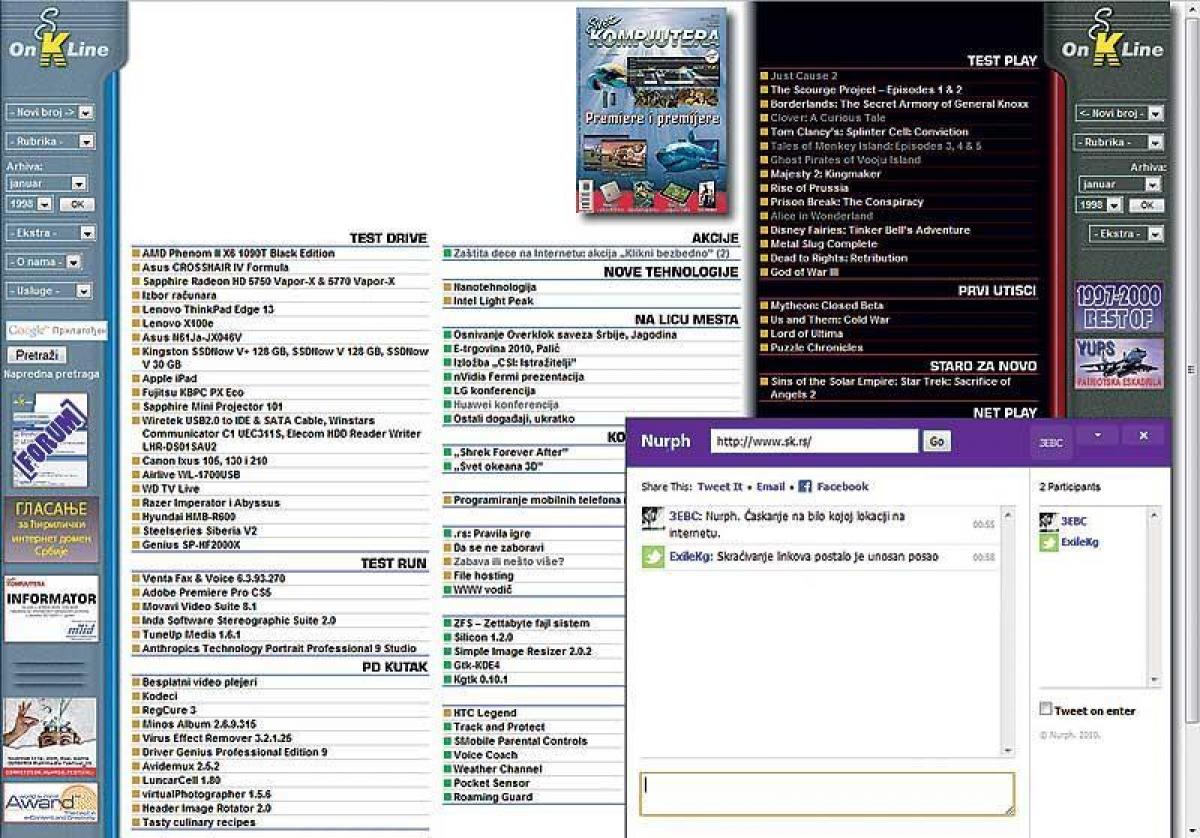Image resolution: width=1200 pixels, height=838 pixels.
Task: Click the Facebook share icon in Nurph
Action: pos(804,487)
